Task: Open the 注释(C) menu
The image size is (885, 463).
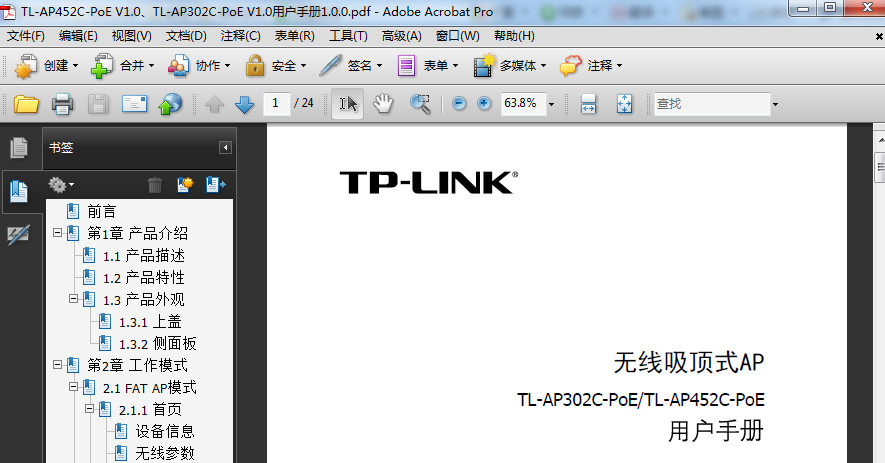Action: (x=240, y=36)
